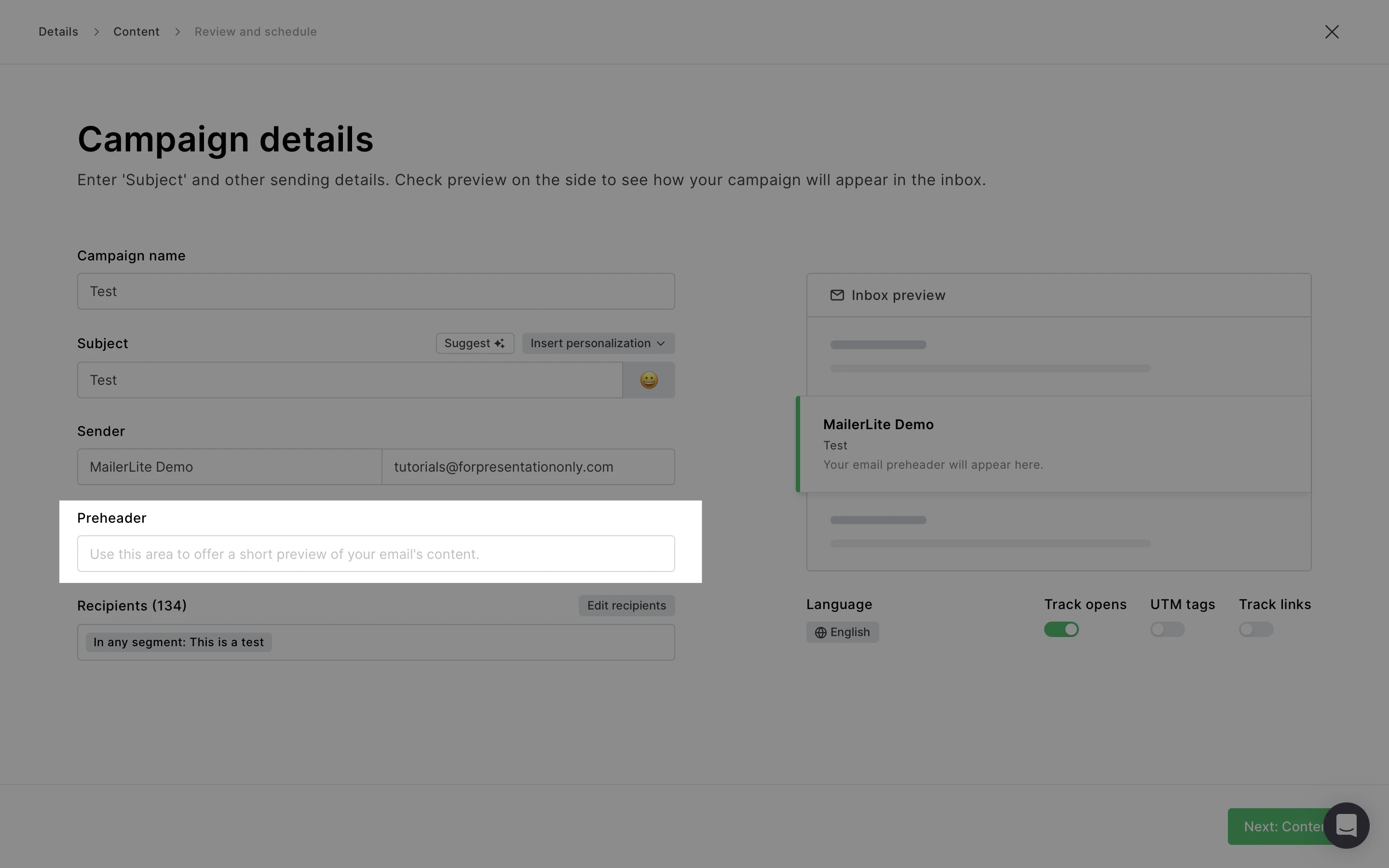Disable the Track opens toggle

1061,629
